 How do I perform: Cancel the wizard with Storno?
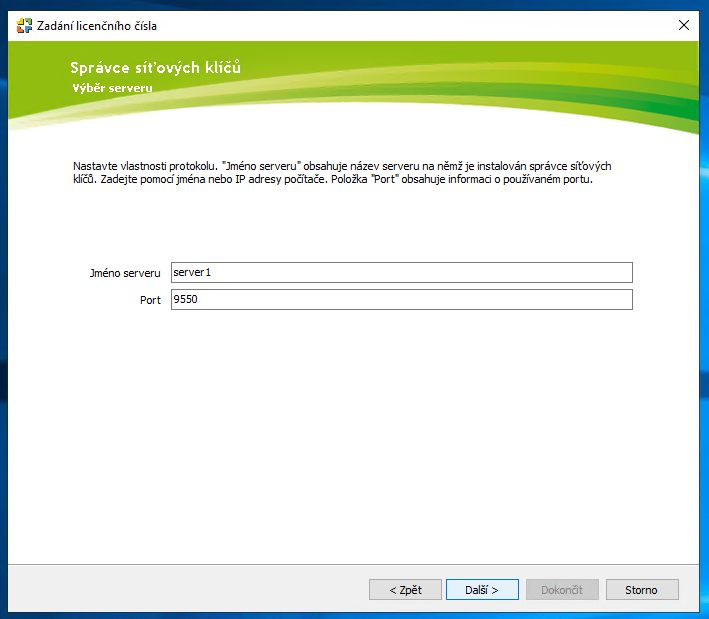click(641, 590)
